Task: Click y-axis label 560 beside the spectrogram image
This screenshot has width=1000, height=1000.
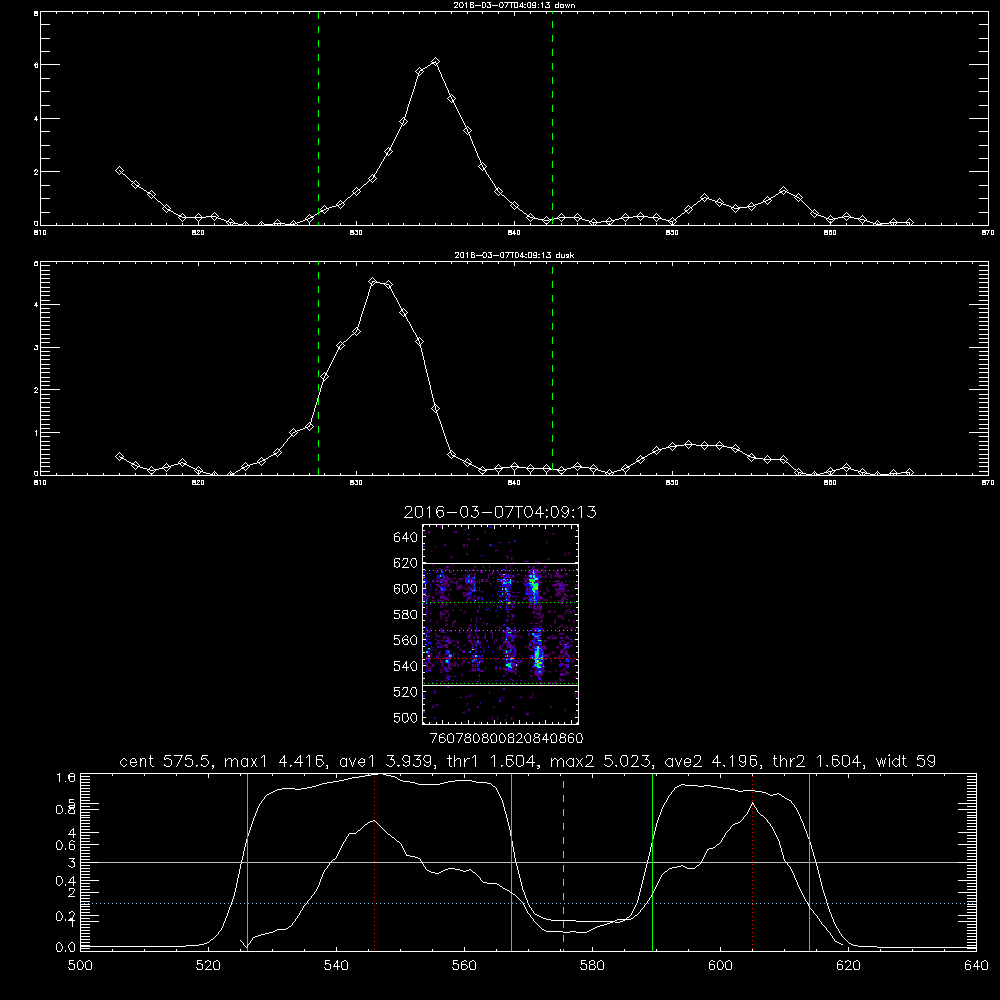Action: tap(406, 640)
